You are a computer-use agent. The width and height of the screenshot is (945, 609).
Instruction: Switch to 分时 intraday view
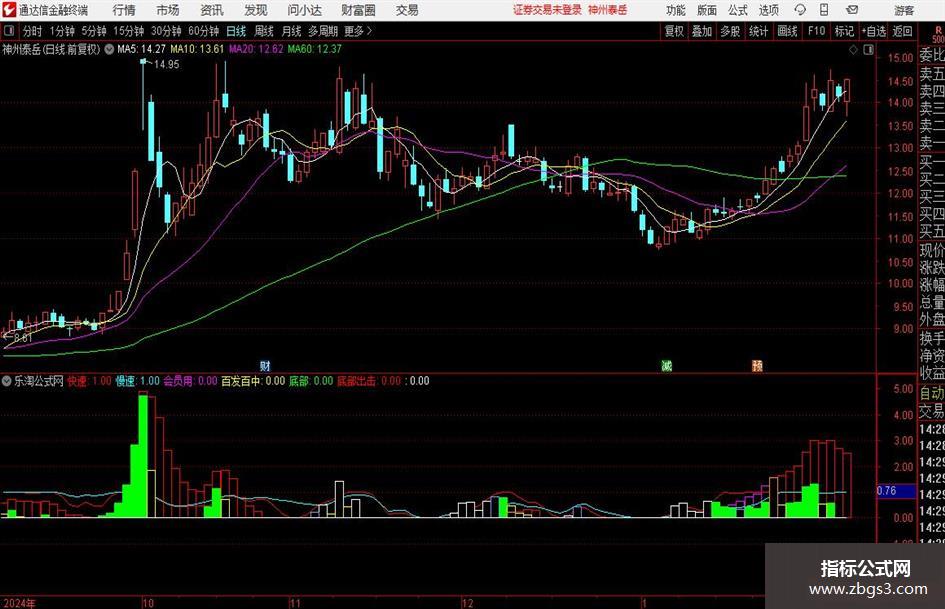coord(32,31)
